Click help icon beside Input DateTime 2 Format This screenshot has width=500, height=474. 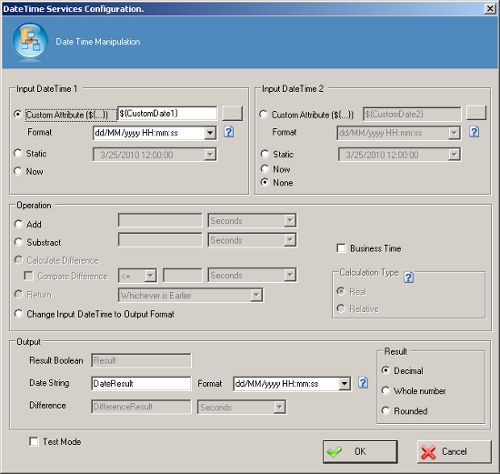[x=474, y=132]
